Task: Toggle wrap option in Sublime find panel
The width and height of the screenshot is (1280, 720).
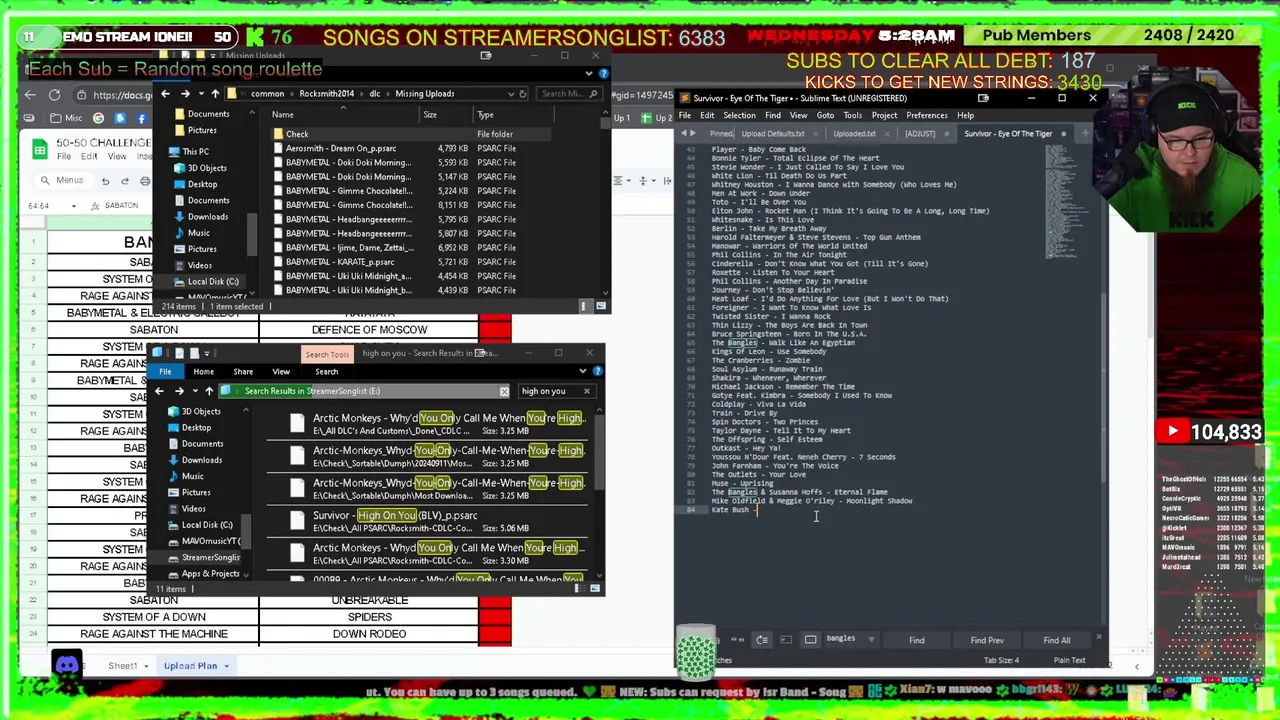Action: (x=762, y=640)
